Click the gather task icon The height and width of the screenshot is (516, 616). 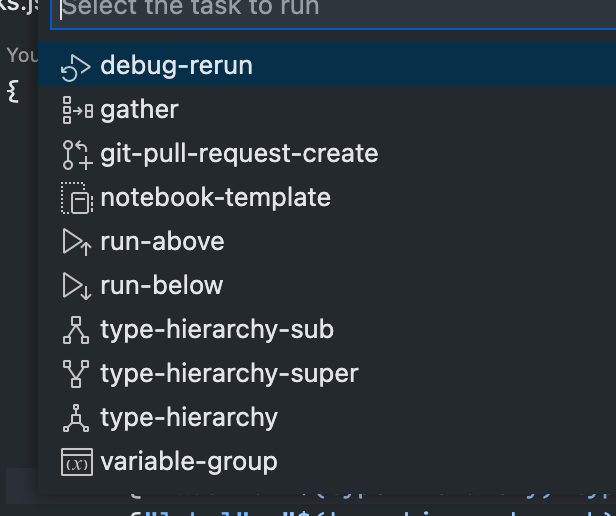(x=76, y=110)
